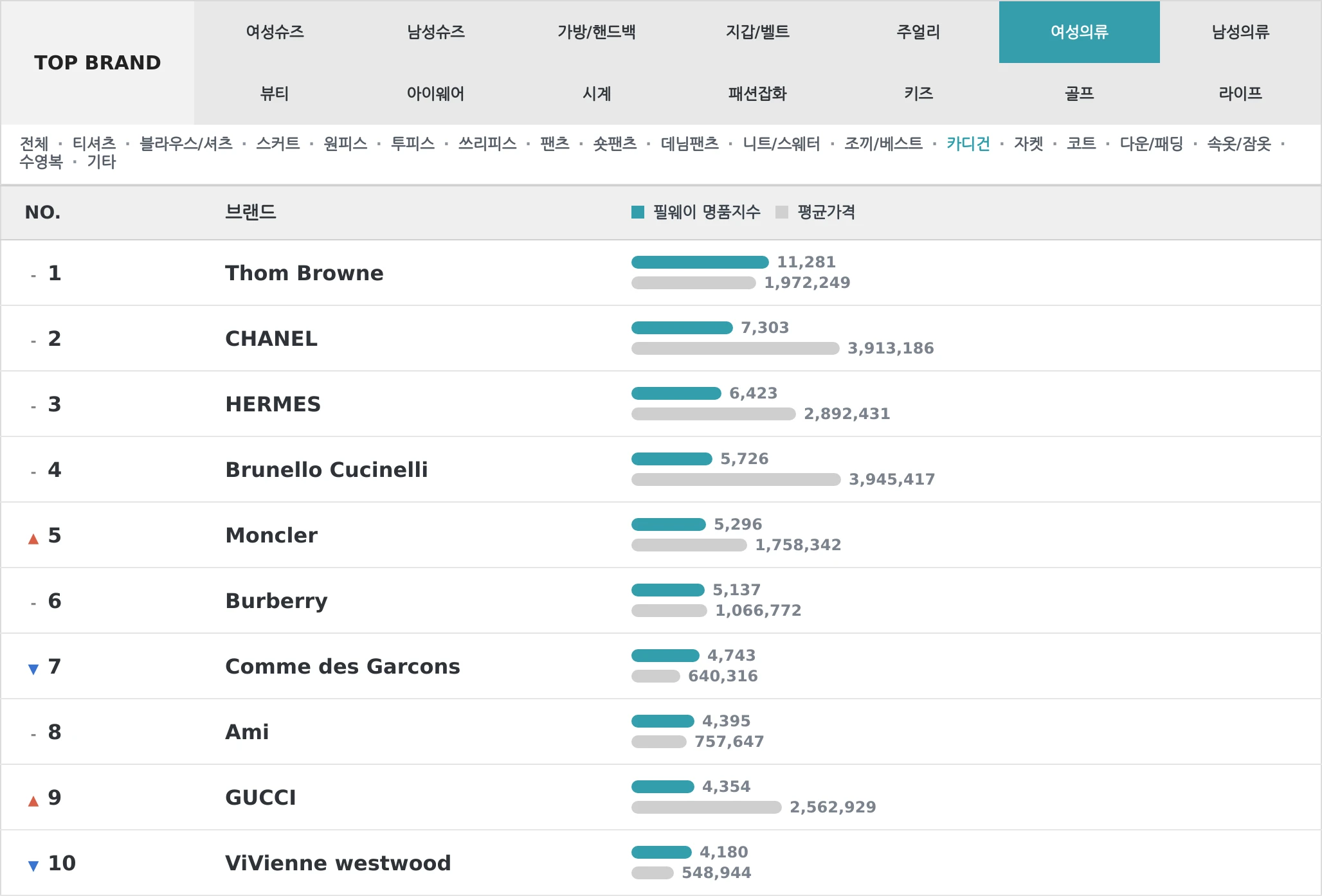Select the 수영복 subcategory link
The width and height of the screenshot is (1322, 896).
point(41,161)
